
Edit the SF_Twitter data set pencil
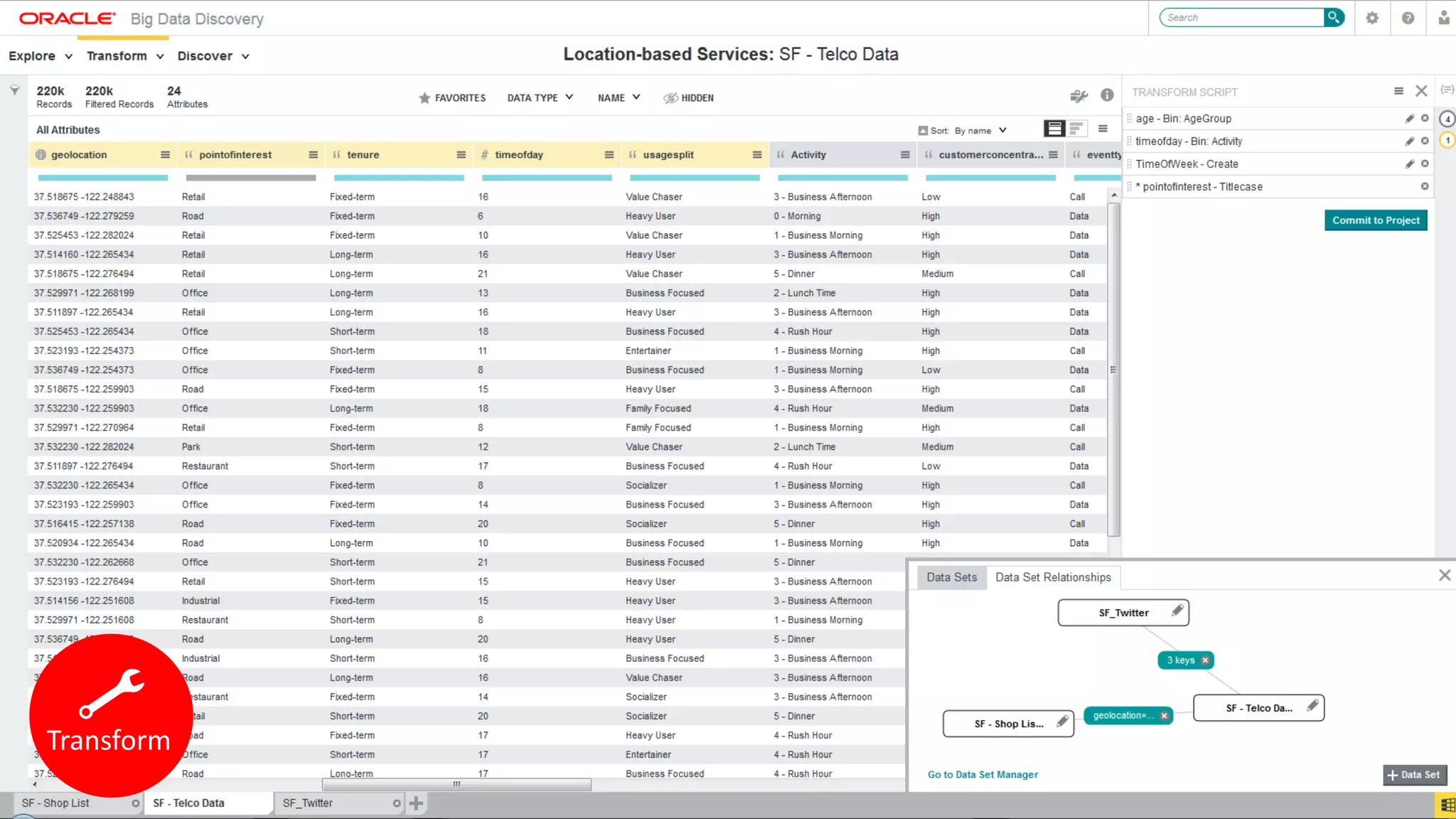coord(1177,611)
